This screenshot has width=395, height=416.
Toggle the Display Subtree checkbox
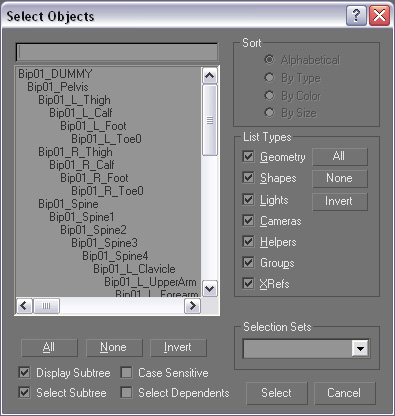tap(24, 372)
